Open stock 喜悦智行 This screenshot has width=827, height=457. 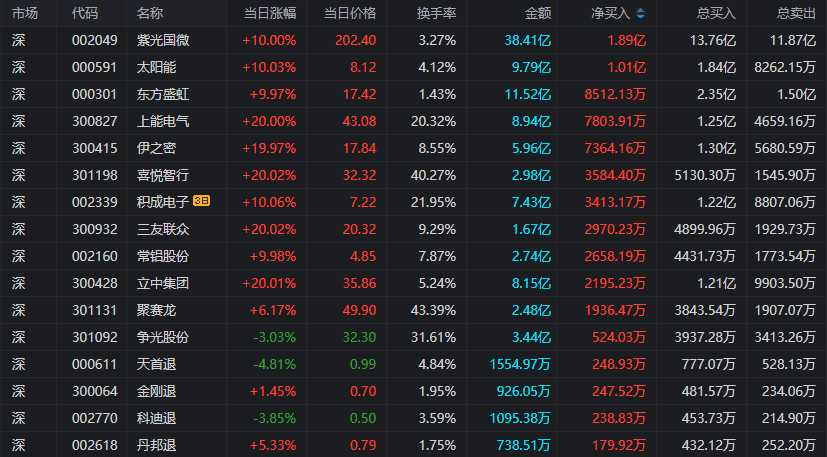163,175
